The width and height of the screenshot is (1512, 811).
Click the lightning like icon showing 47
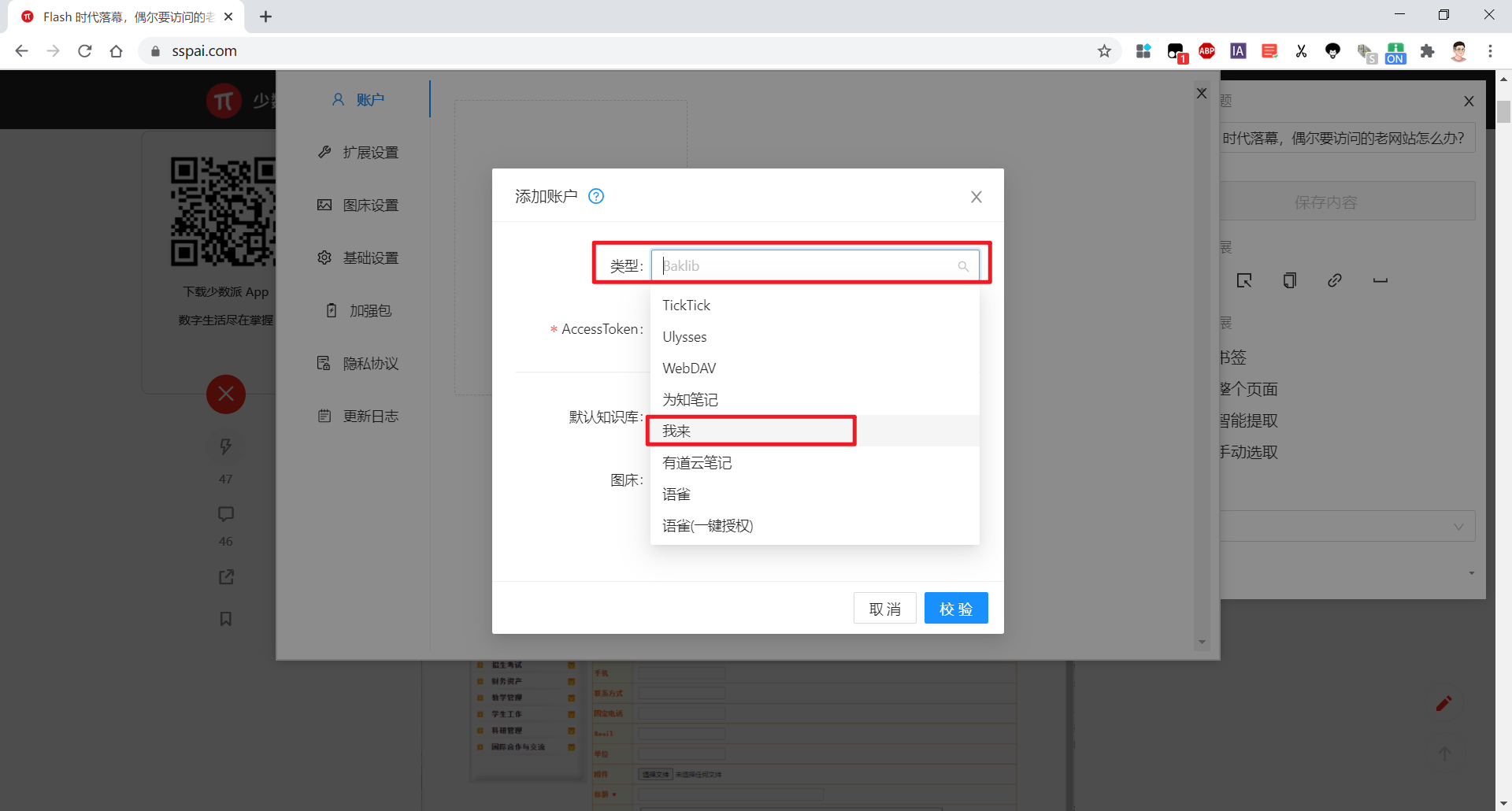click(x=225, y=446)
